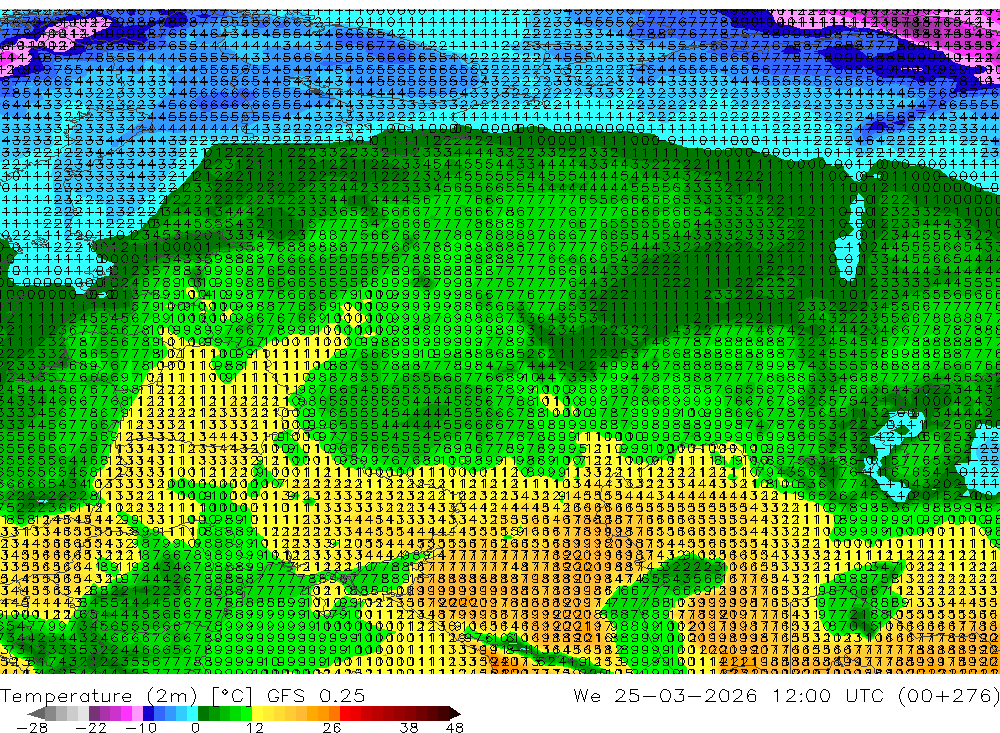
Task: Click the dark brown right arrow cap of the legend
Action: [x=454, y=713]
